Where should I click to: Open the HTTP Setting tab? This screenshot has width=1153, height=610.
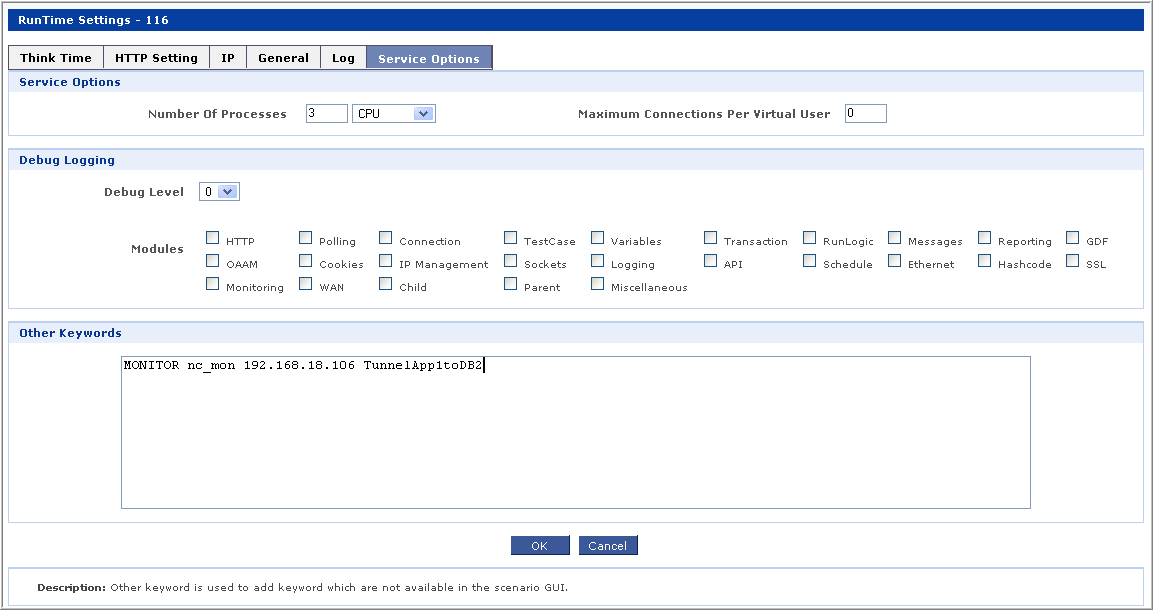click(x=156, y=58)
